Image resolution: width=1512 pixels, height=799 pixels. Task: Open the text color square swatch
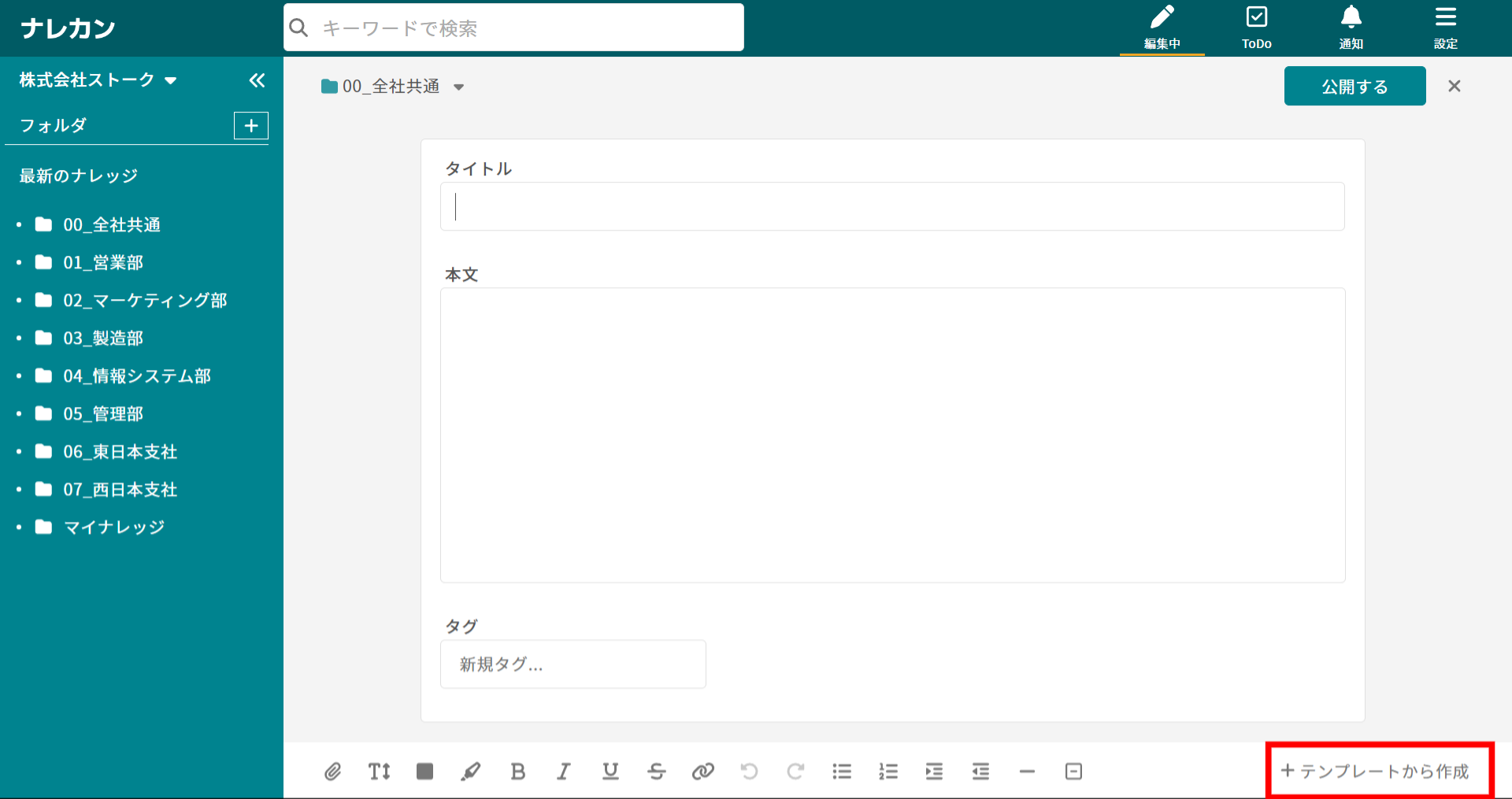tap(425, 771)
